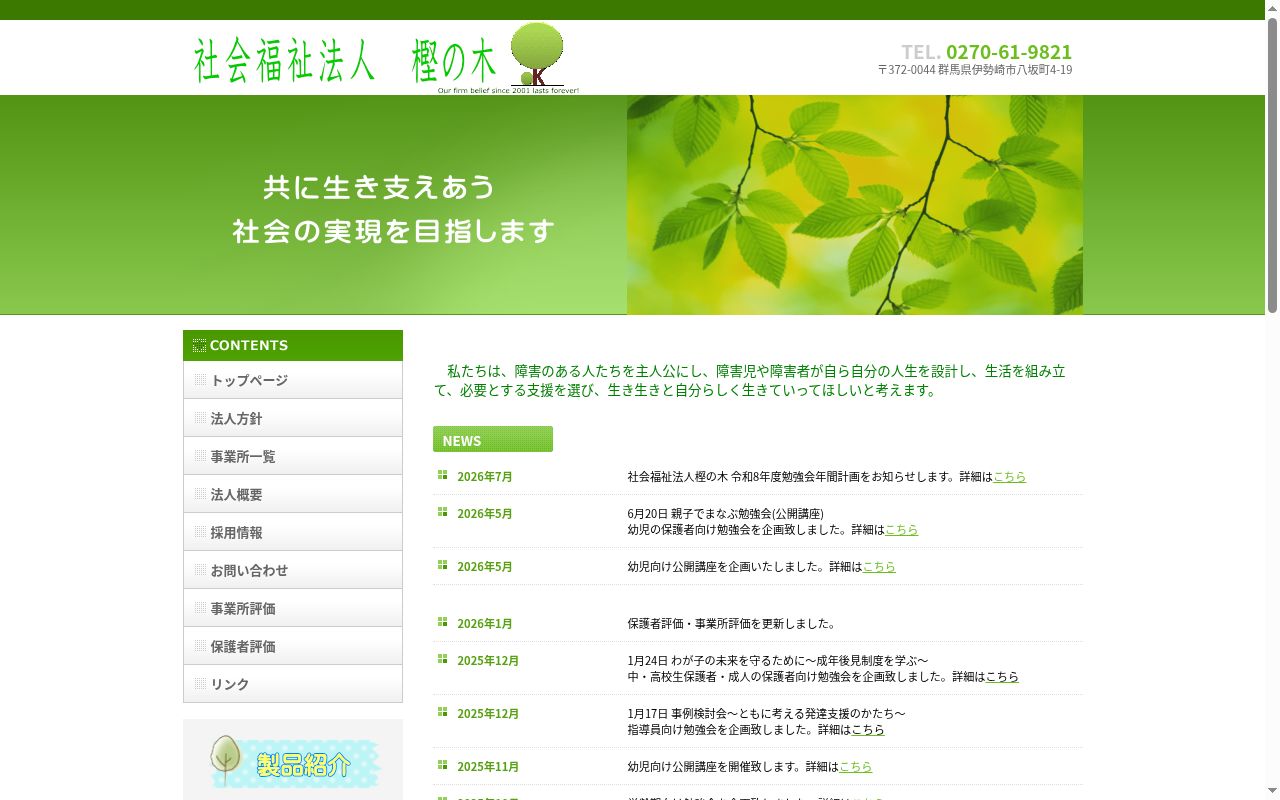Open 採用情報 page
The height and width of the screenshot is (800, 1280).
coord(293,532)
